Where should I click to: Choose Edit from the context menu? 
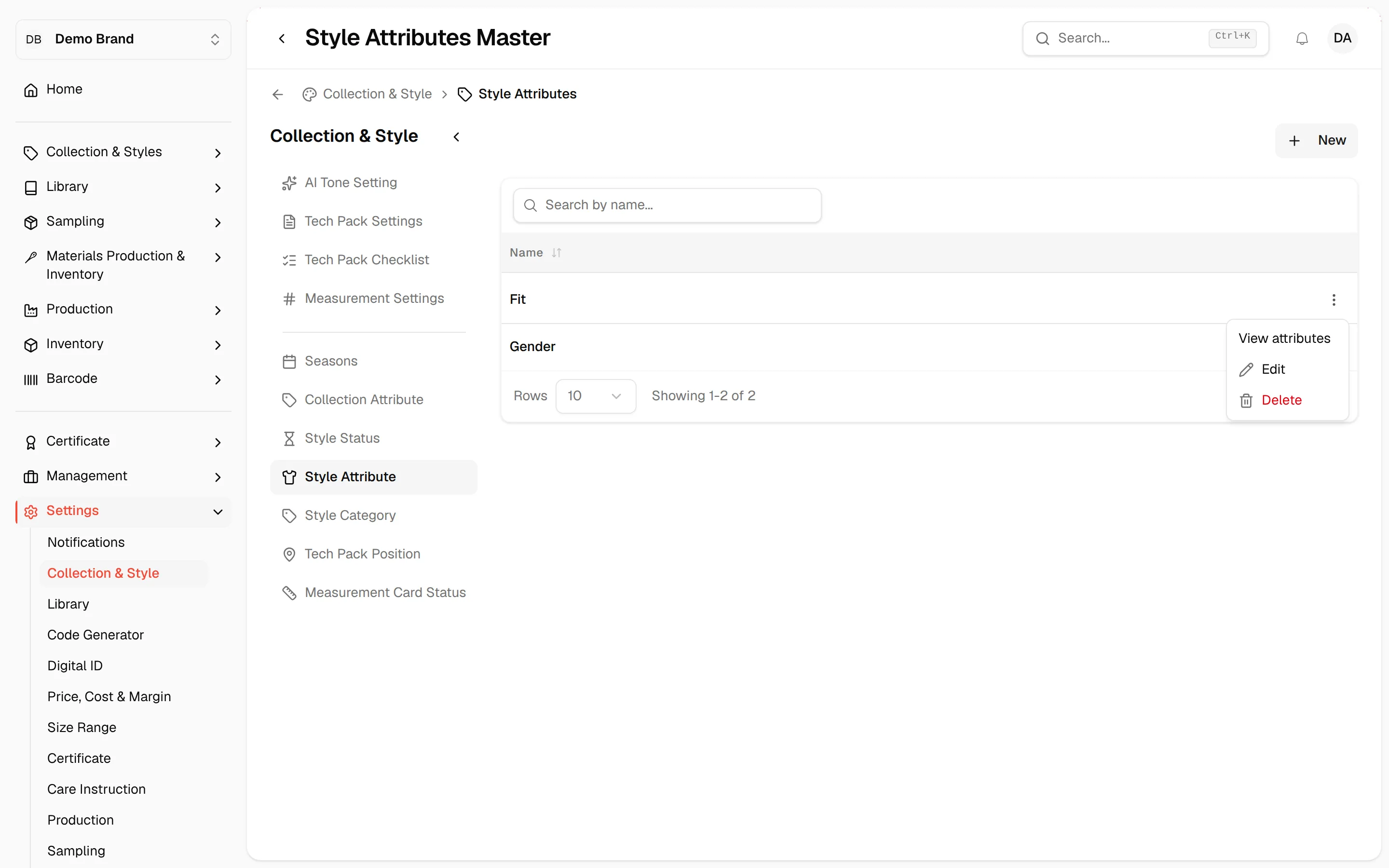[x=1287, y=369]
